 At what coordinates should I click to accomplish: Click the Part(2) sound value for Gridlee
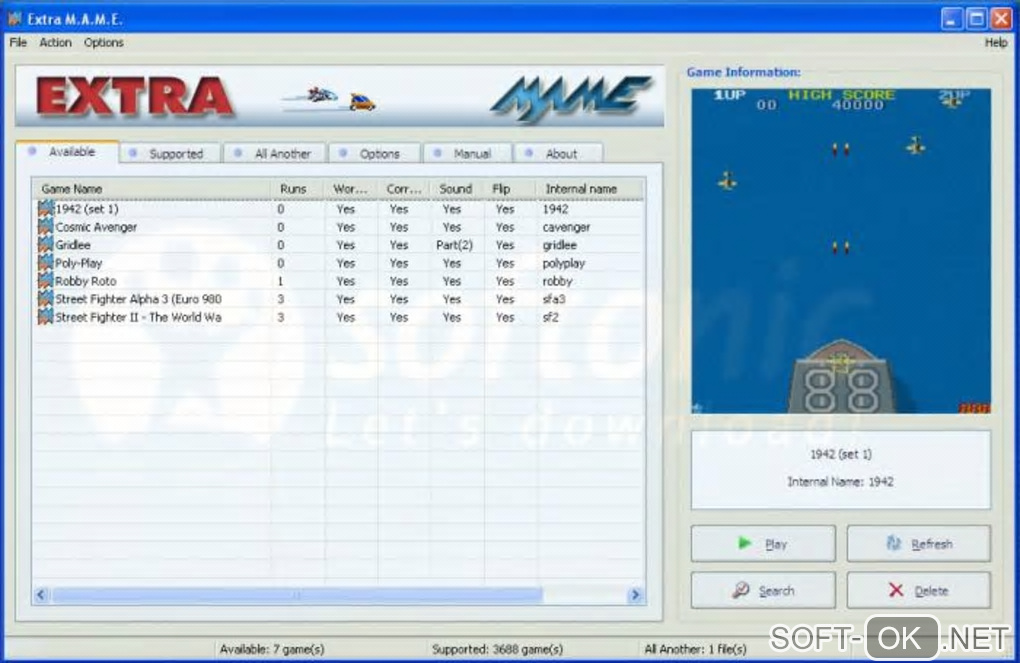(454, 245)
